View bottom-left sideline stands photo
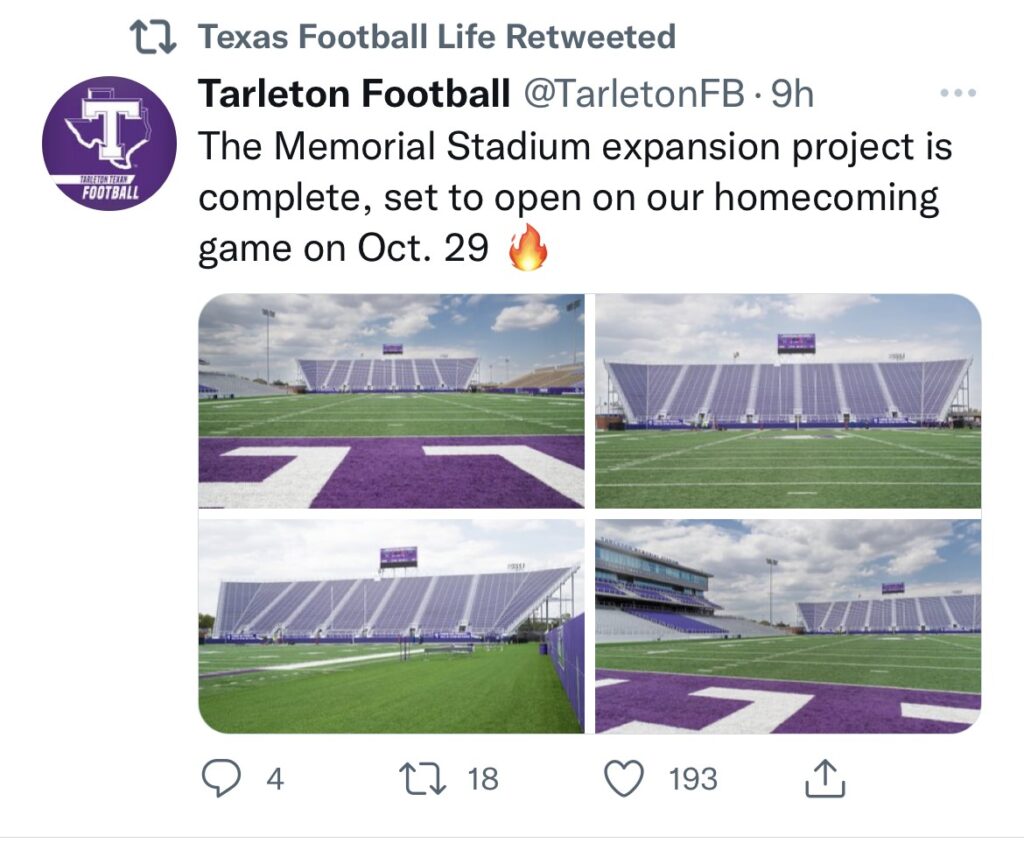This screenshot has width=1024, height=850. click(391, 626)
